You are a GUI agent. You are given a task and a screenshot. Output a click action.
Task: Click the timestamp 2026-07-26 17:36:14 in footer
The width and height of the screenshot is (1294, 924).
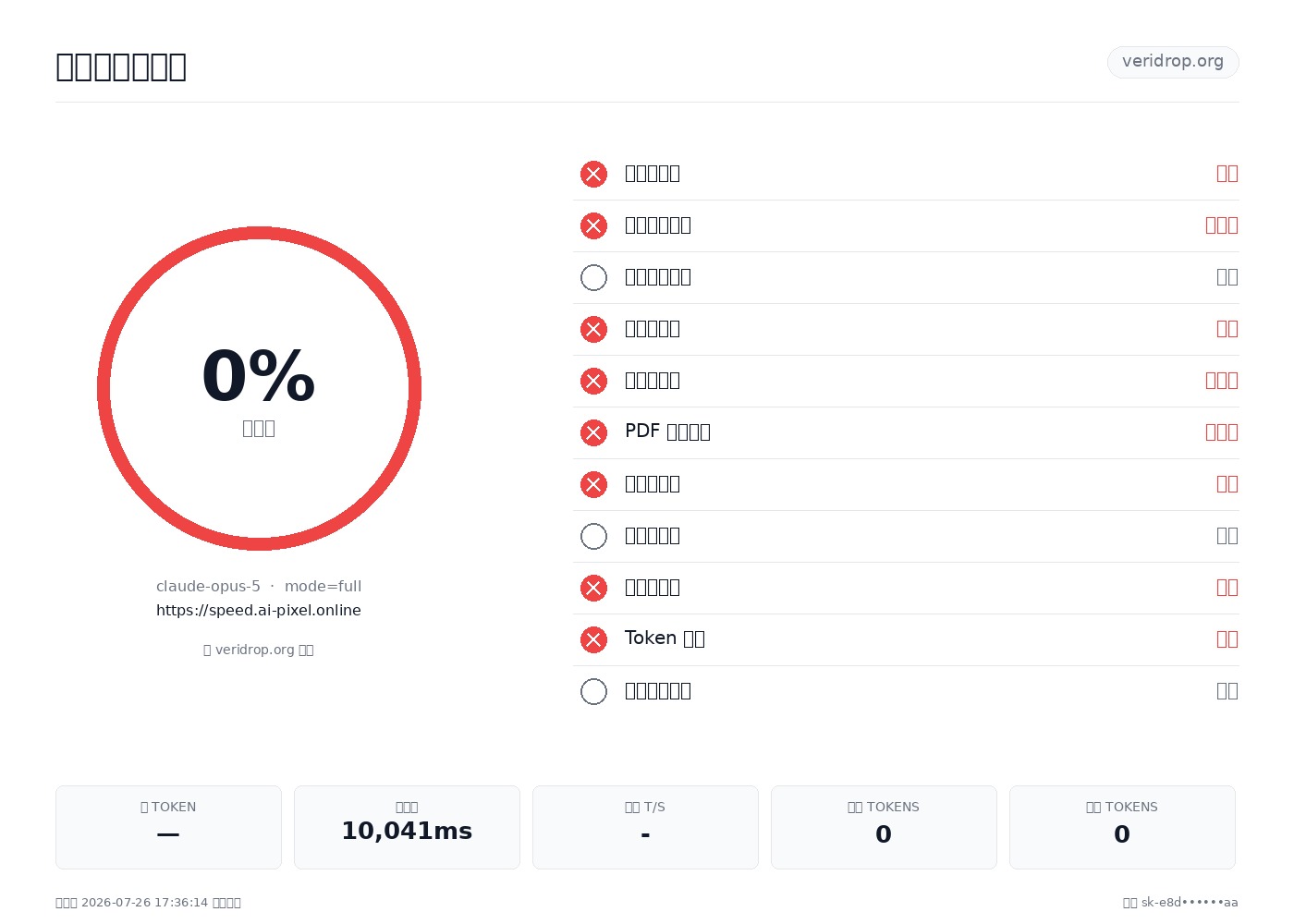tap(144, 903)
